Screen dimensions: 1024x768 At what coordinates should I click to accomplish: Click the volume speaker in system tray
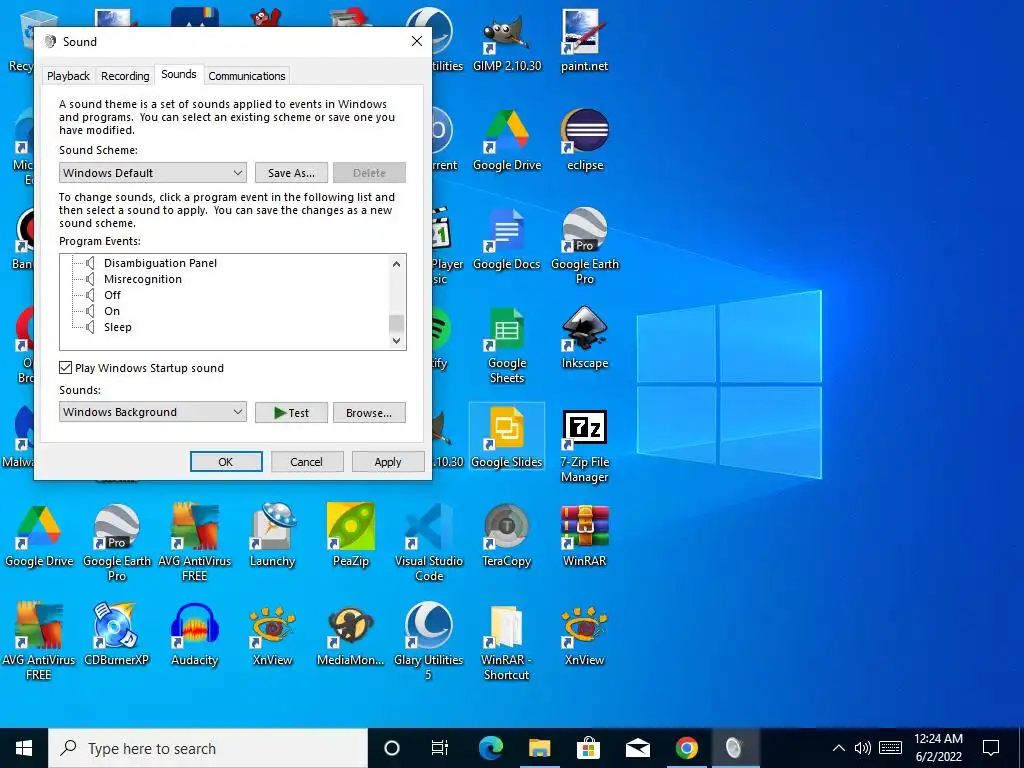tap(863, 748)
